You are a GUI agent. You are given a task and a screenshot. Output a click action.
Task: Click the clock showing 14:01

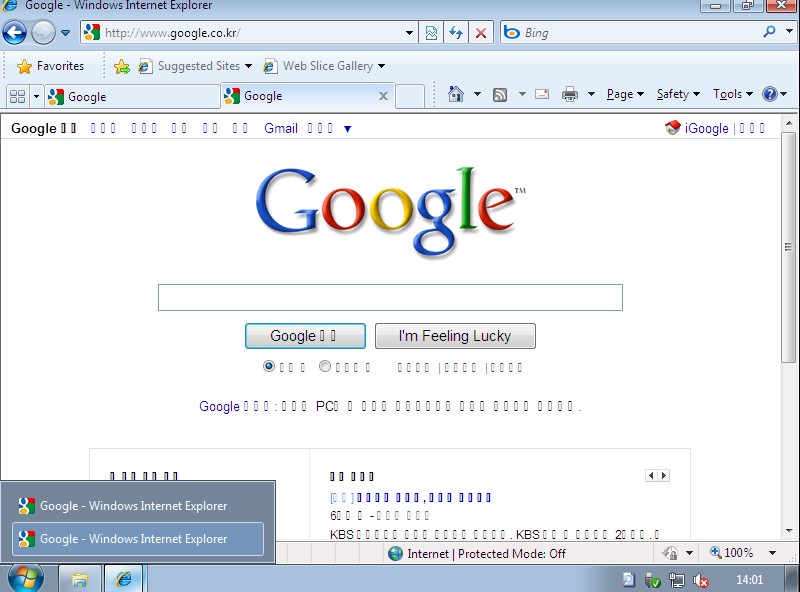(x=749, y=580)
